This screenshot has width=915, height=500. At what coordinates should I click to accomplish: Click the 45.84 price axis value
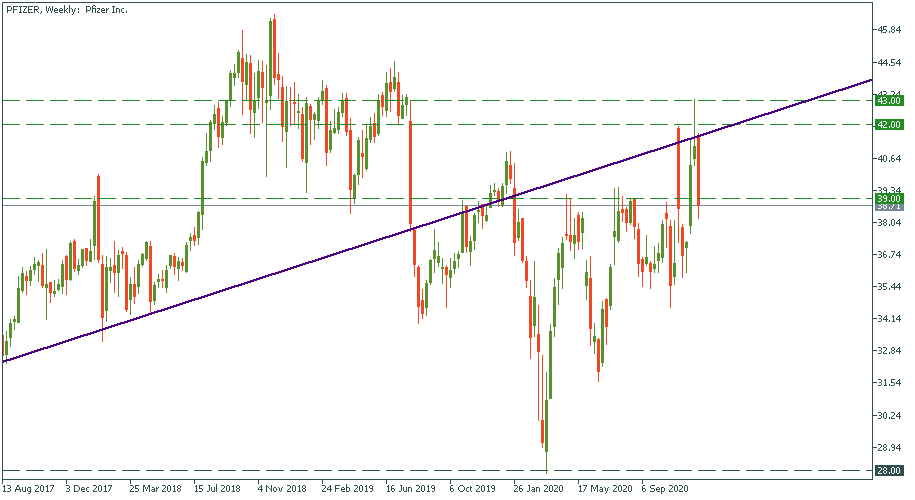(x=891, y=30)
